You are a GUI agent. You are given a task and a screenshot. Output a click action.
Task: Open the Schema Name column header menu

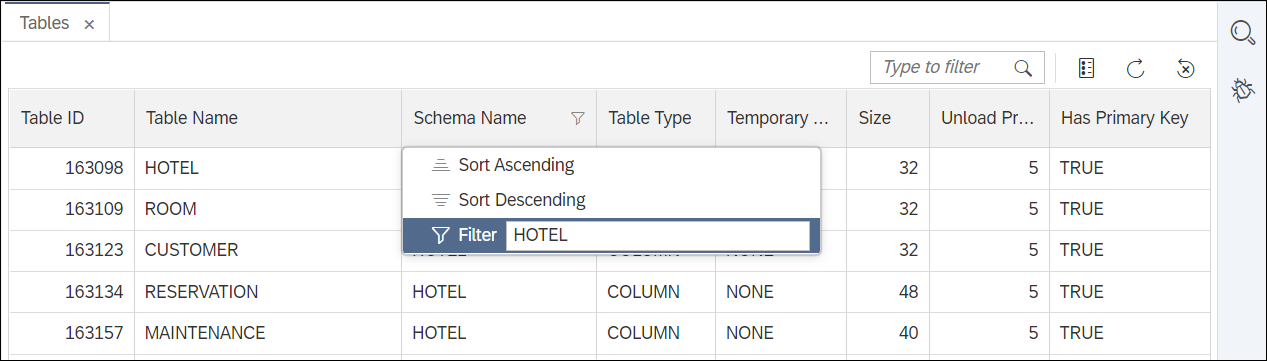tap(499, 118)
